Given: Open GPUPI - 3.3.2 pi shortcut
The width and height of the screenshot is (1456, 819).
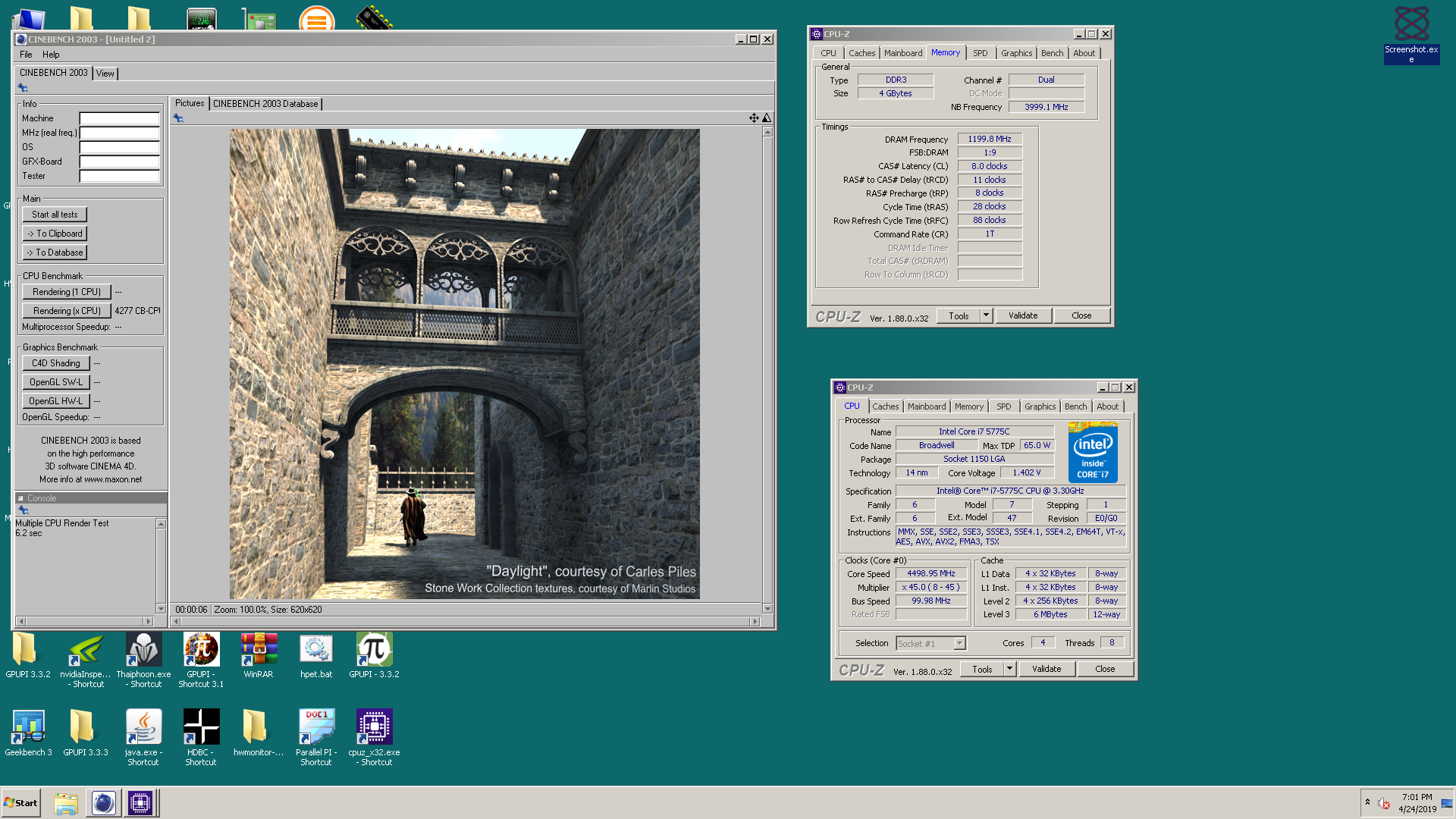Looking at the screenshot, I should pyautogui.click(x=374, y=655).
